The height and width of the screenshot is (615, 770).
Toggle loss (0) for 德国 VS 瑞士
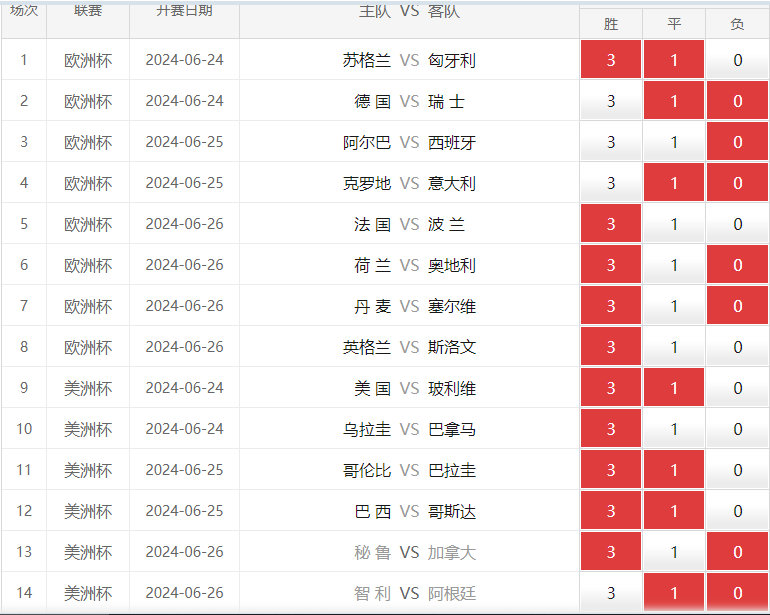(x=737, y=101)
